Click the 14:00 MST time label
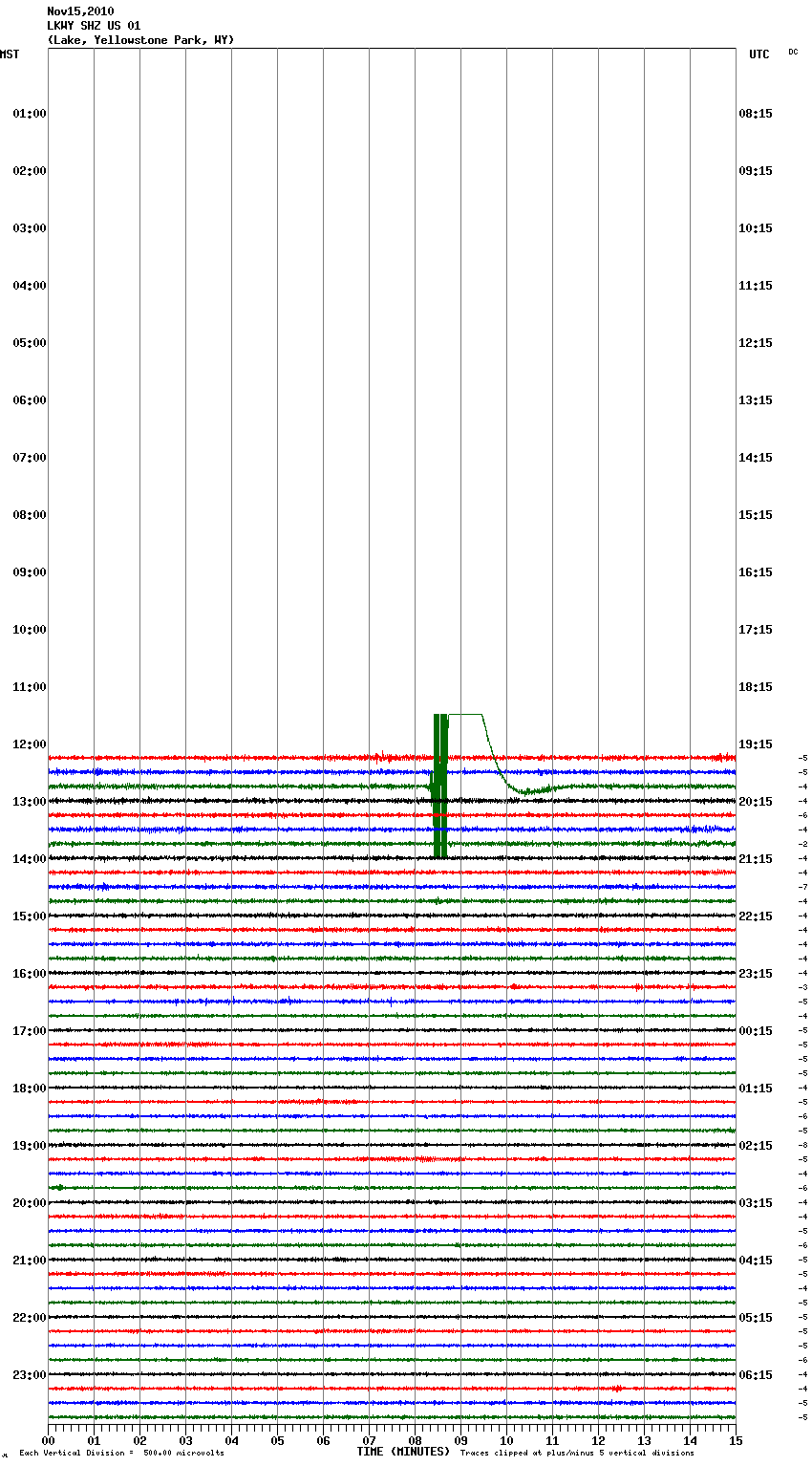Viewport: 812px width, 1466px height. (x=30, y=859)
